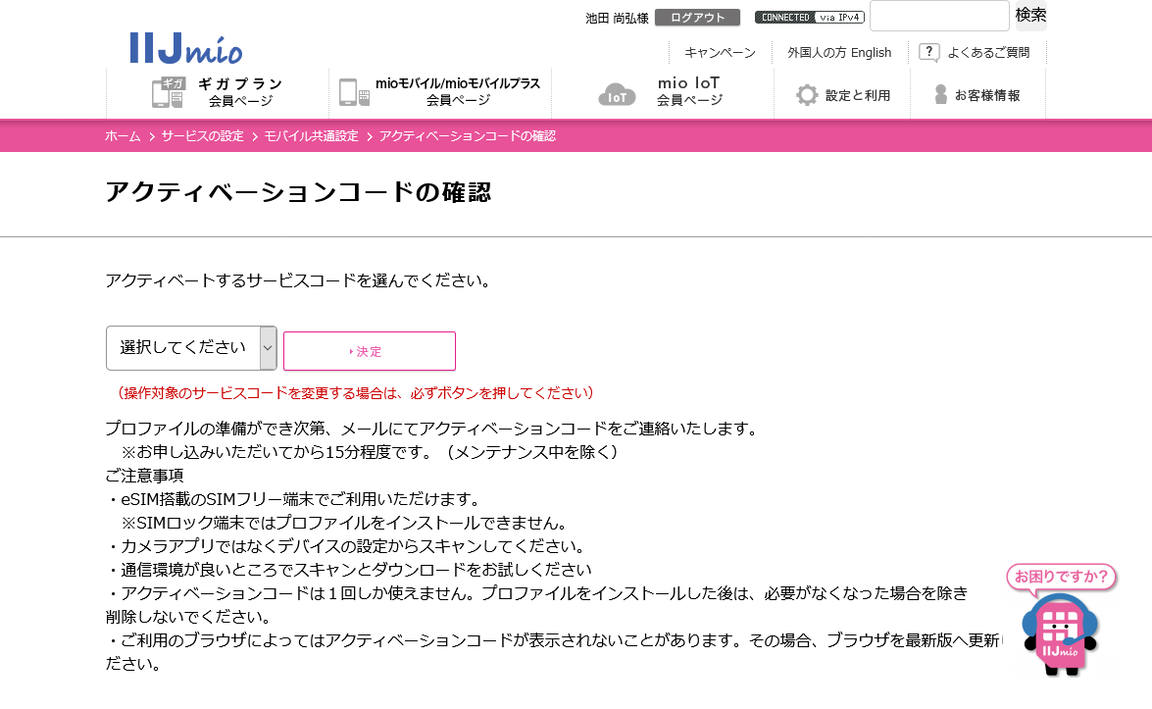Open モバイル共通設定 breadcrumb link

(311, 136)
